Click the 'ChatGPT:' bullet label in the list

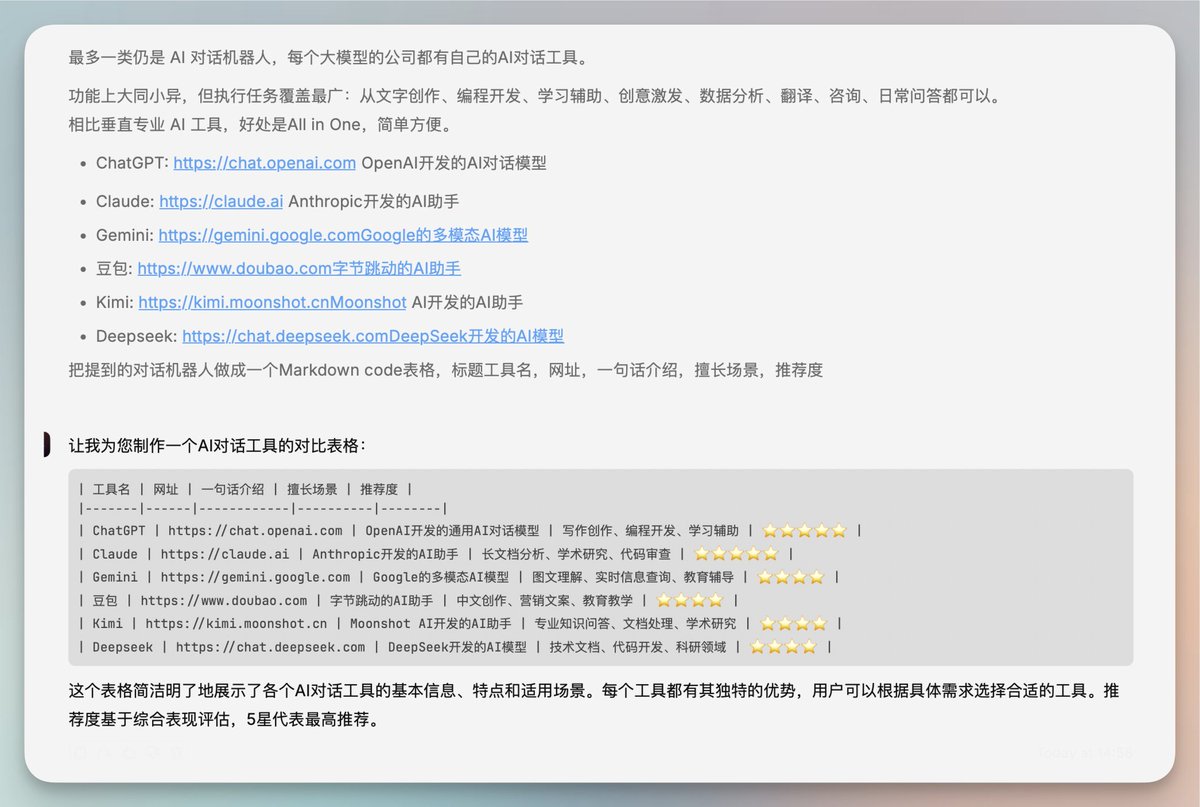(132, 163)
